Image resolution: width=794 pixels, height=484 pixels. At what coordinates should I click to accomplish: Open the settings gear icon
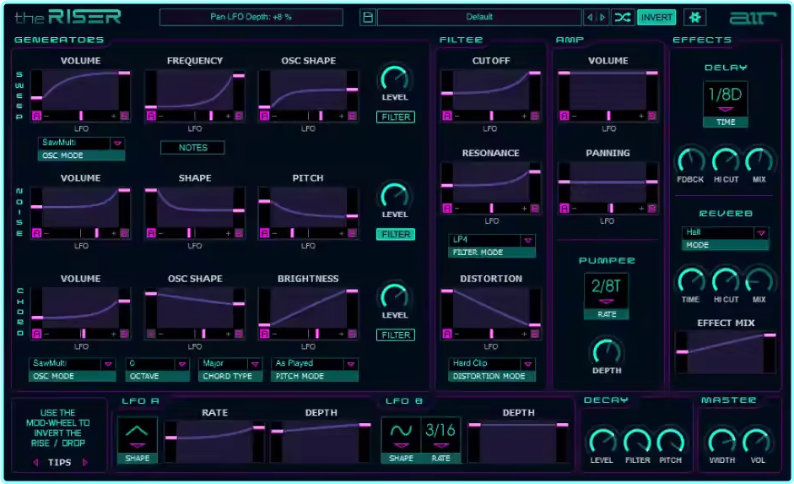[695, 17]
